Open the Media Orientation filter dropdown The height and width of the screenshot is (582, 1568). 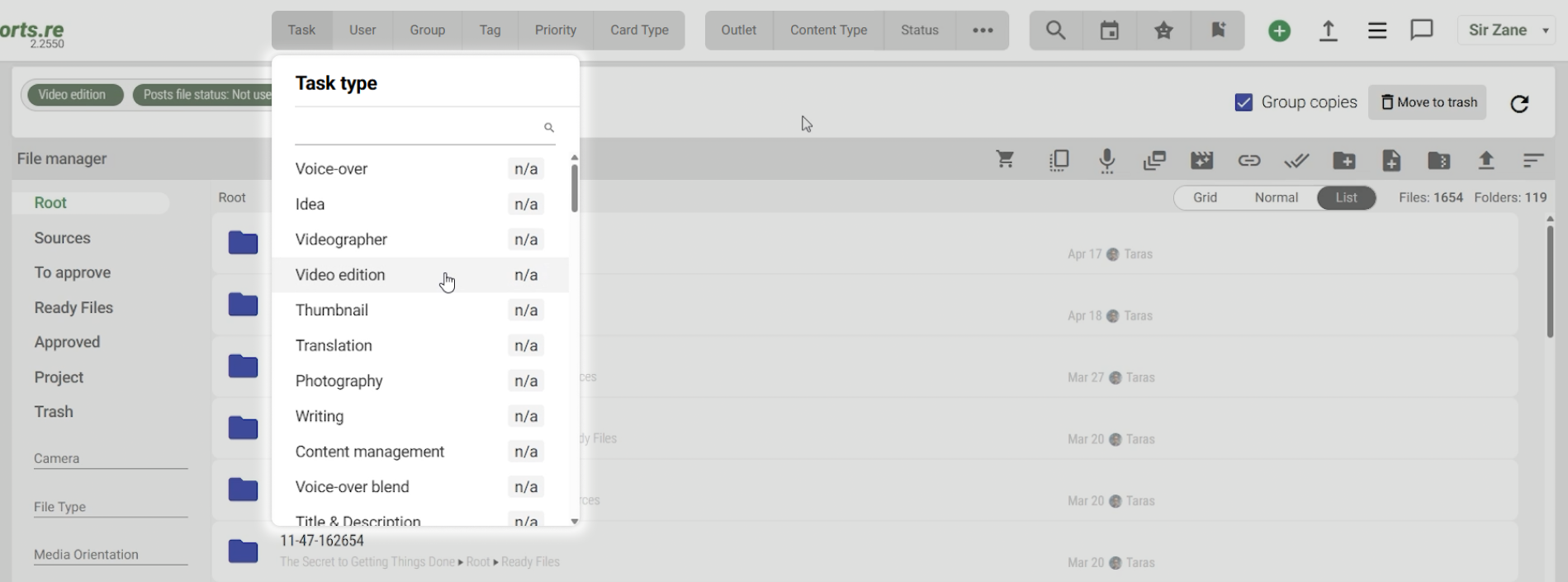pos(111,555)
